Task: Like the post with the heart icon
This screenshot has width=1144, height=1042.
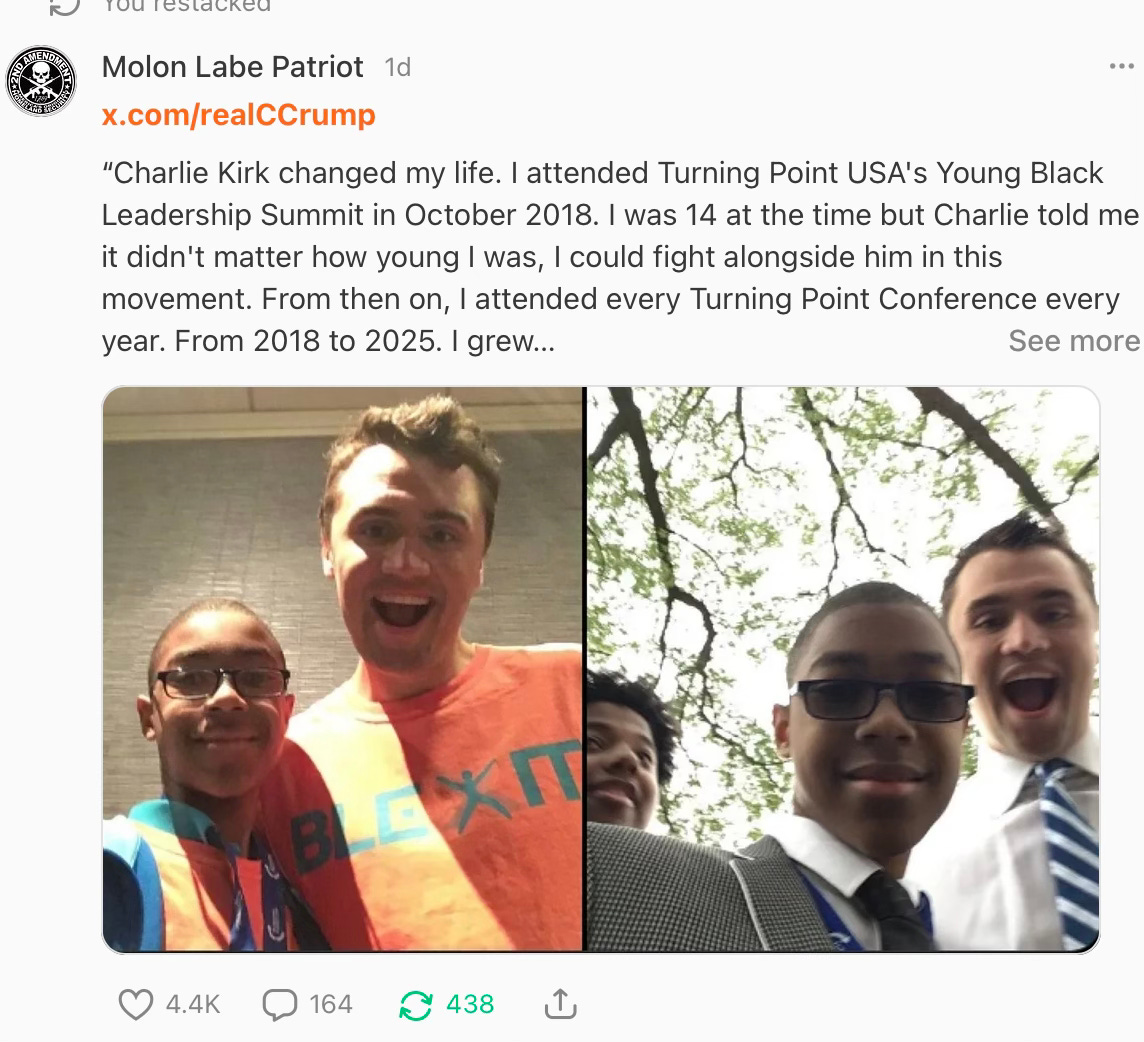Action: click(x=136, y=1004)
